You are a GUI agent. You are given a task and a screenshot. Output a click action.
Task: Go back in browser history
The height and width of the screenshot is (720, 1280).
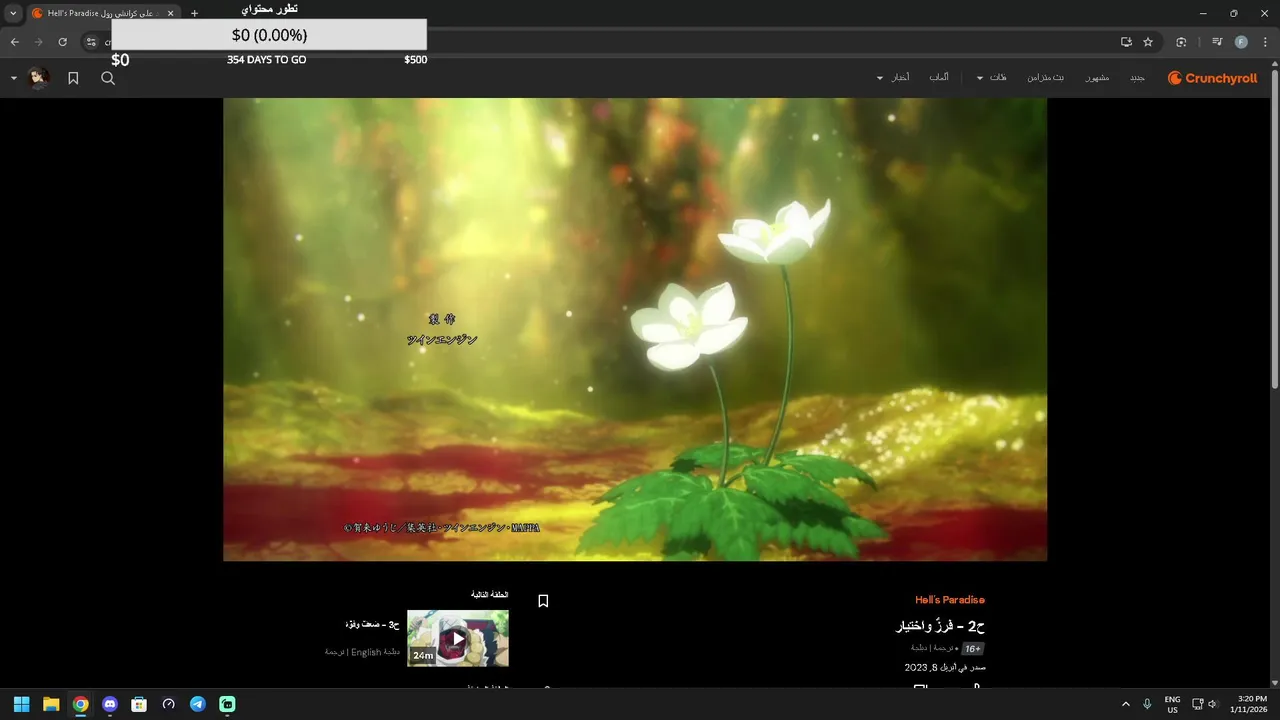click(x=14, y=42)
